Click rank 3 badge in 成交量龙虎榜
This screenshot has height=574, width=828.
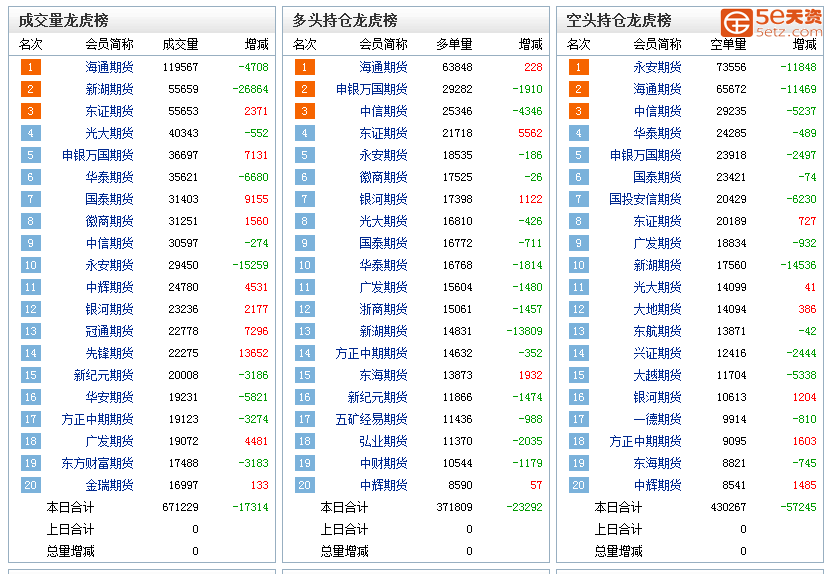(31, 111)
